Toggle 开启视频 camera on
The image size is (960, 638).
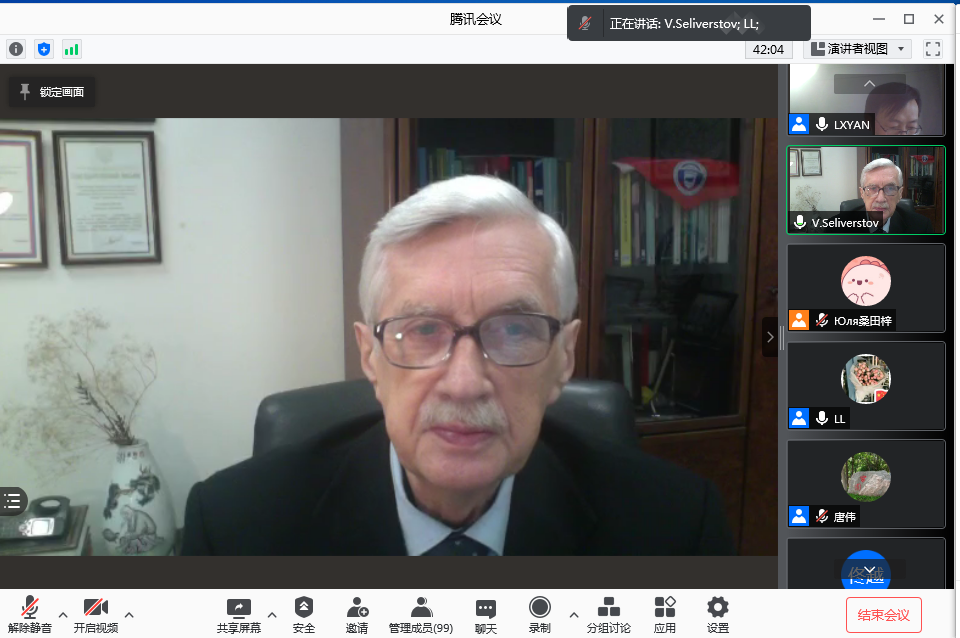pos(96,613)
